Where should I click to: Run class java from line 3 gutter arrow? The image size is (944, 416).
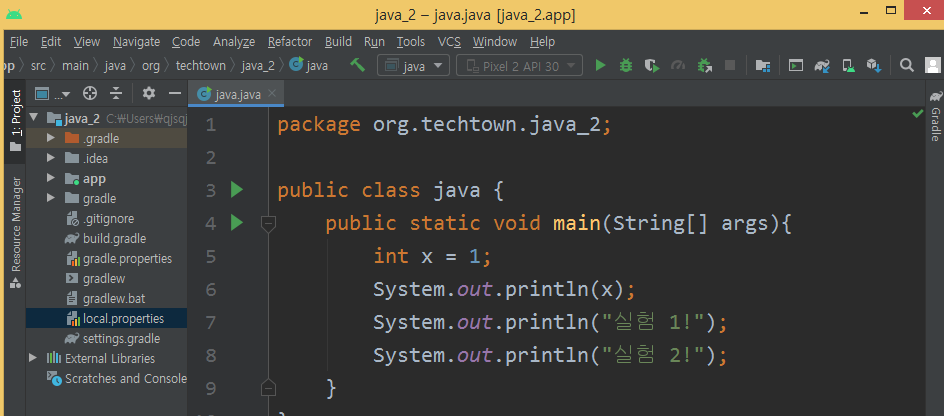(237, 190)
